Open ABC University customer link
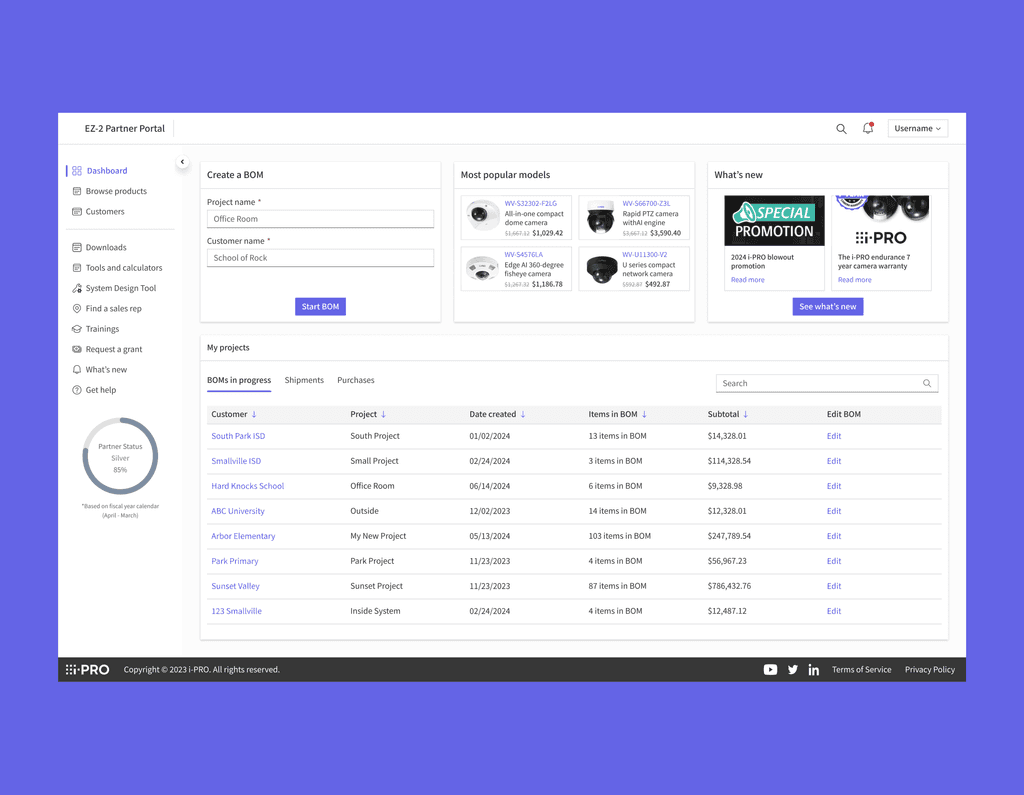Image resolution: width=1024 pixels, height=795 pixels. (238, 511)
